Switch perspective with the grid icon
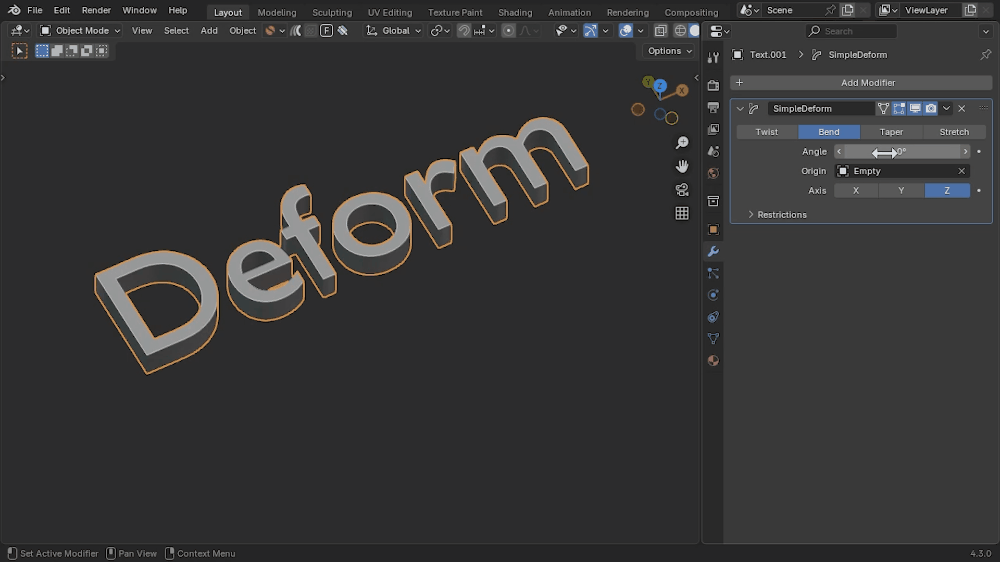This screenshot has height=562, width=1000. [x=682, y=213]
